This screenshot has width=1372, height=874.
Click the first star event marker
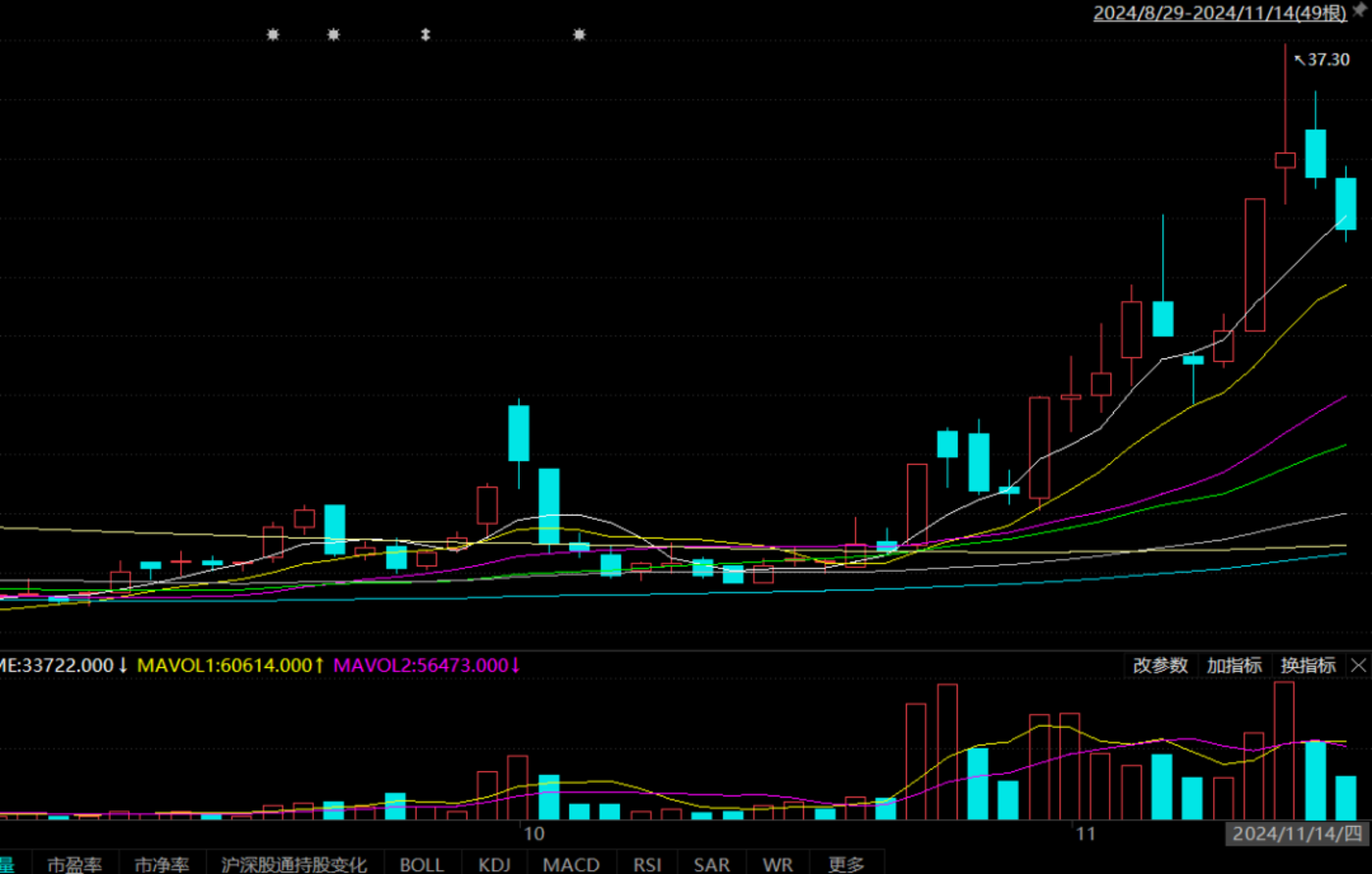click(x=274, y=35)
